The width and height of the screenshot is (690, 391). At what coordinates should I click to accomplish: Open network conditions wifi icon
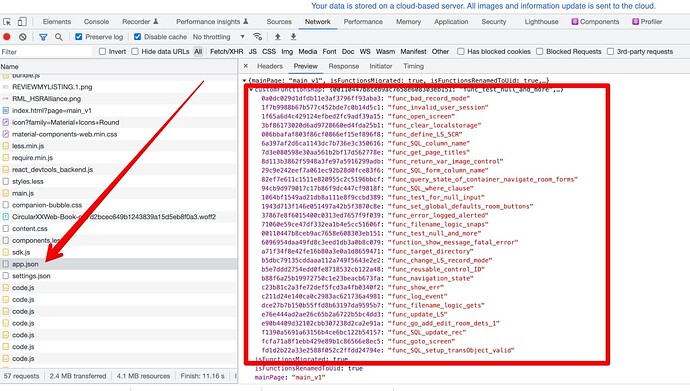tap(257, 37)
